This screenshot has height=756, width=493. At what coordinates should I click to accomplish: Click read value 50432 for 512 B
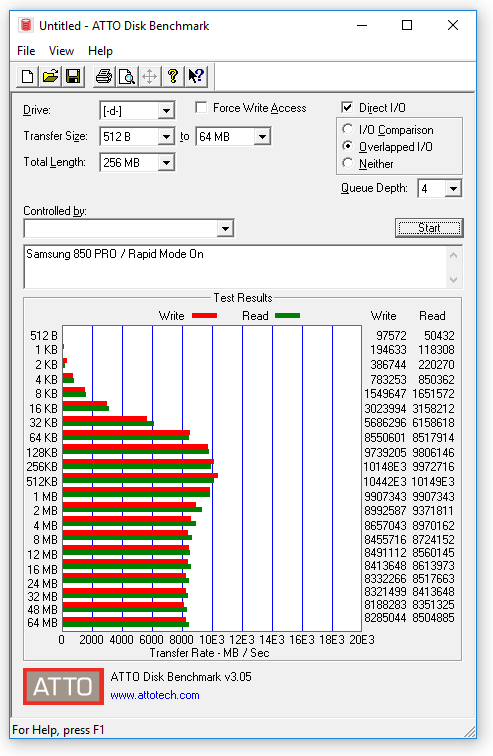click(x=439, y=336)
